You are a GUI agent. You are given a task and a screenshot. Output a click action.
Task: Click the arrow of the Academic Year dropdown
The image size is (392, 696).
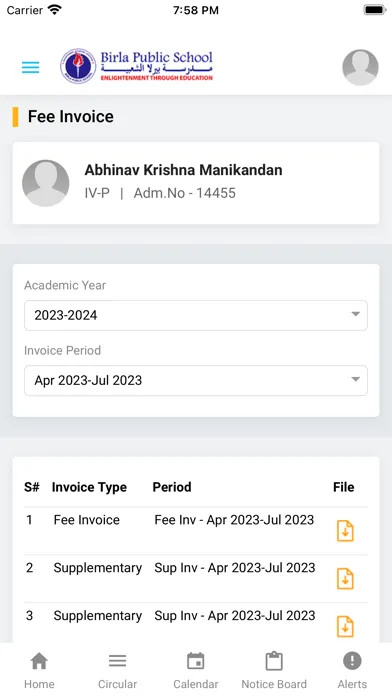[355, 314]
